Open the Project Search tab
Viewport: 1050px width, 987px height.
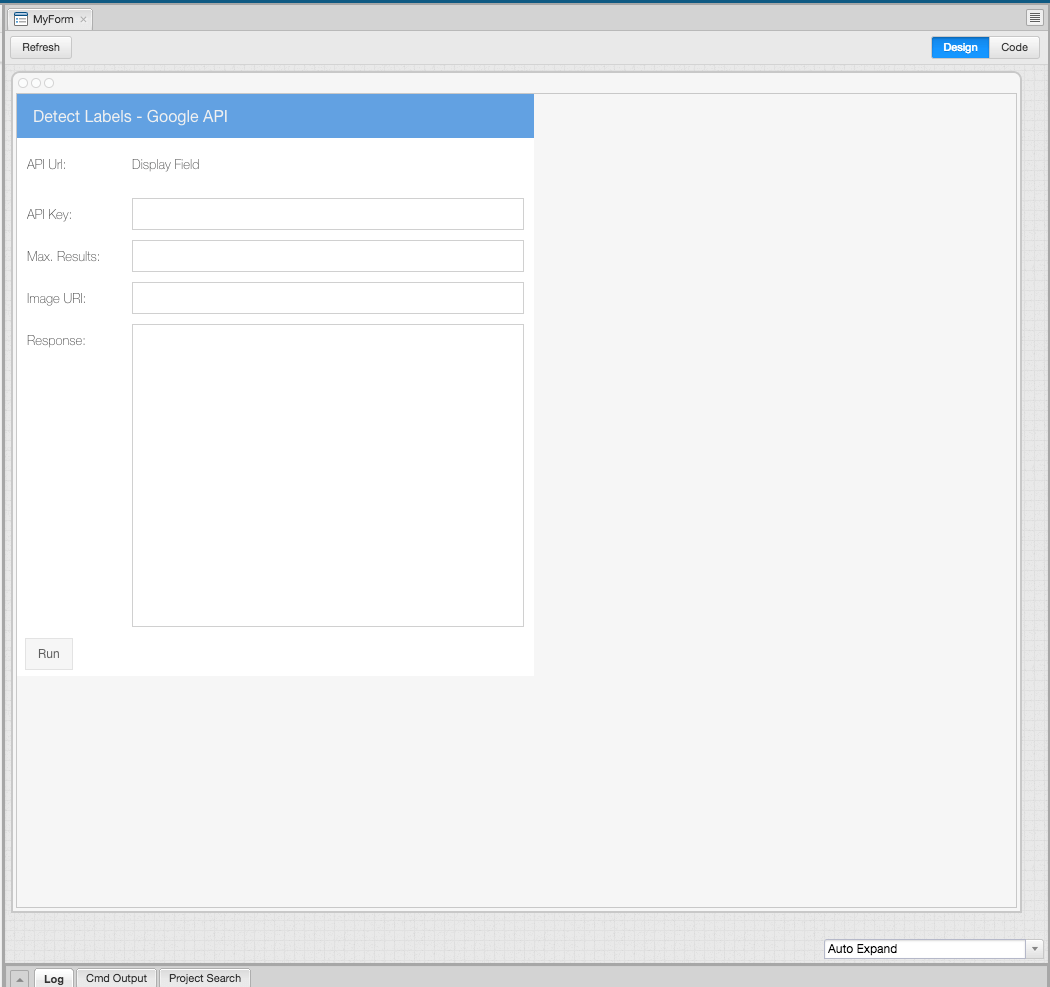(205, 978)
